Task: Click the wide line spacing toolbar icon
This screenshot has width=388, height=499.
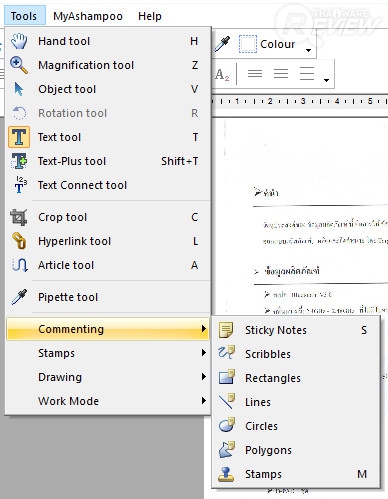Action: [307, 73]
